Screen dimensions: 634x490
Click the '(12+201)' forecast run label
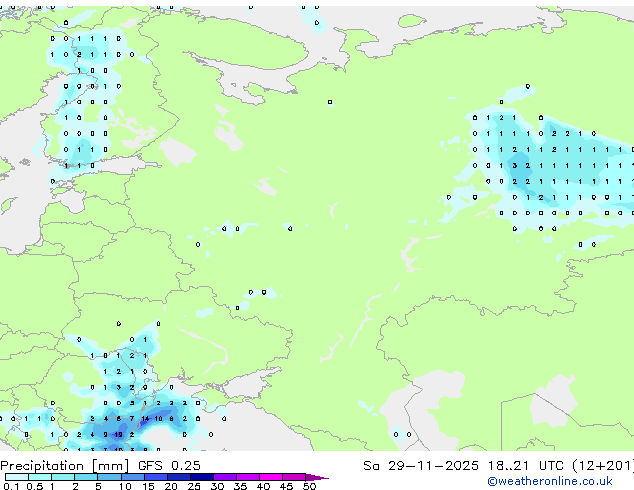(x=603, y=466)
